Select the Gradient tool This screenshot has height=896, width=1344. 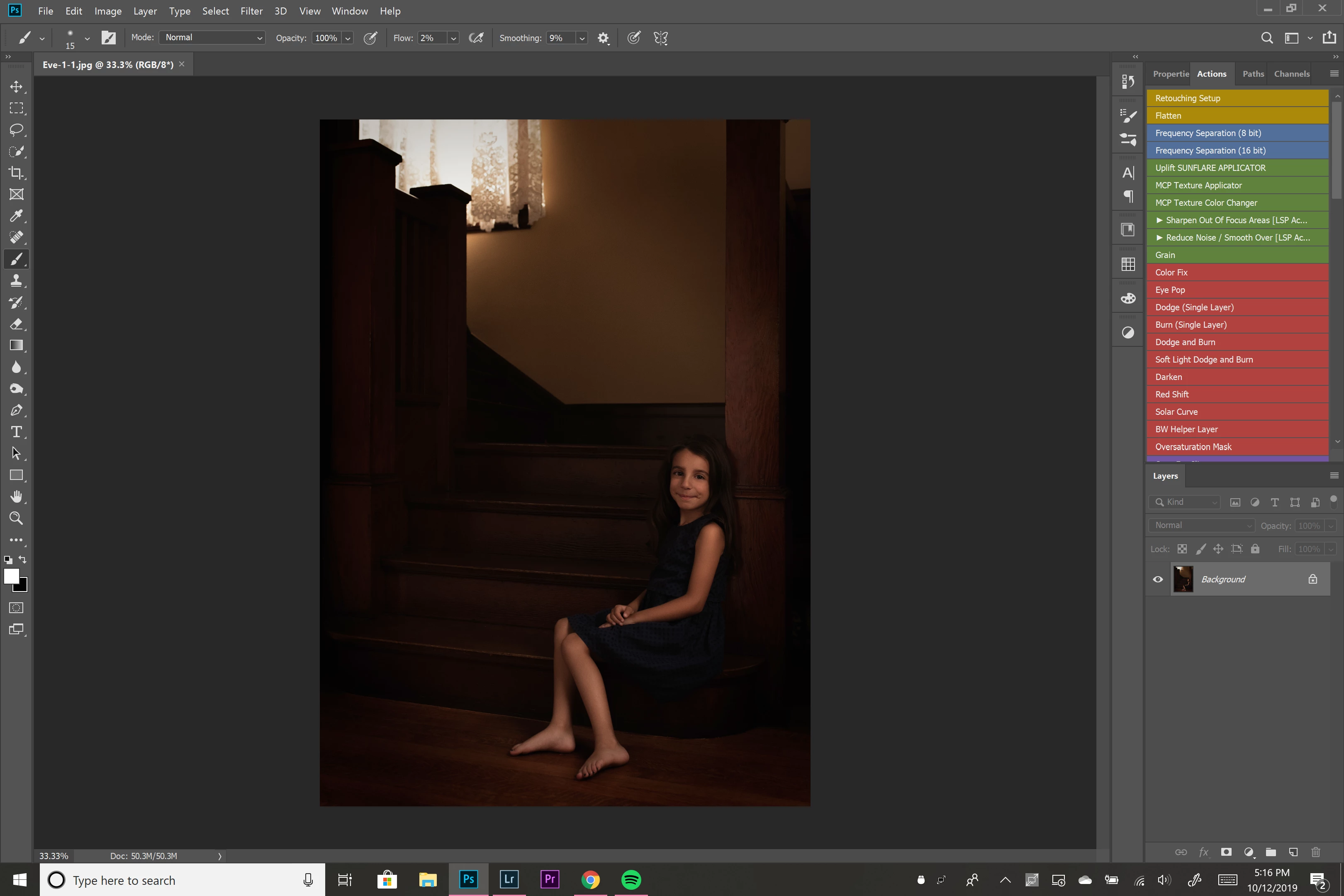[x=16, y=345]
